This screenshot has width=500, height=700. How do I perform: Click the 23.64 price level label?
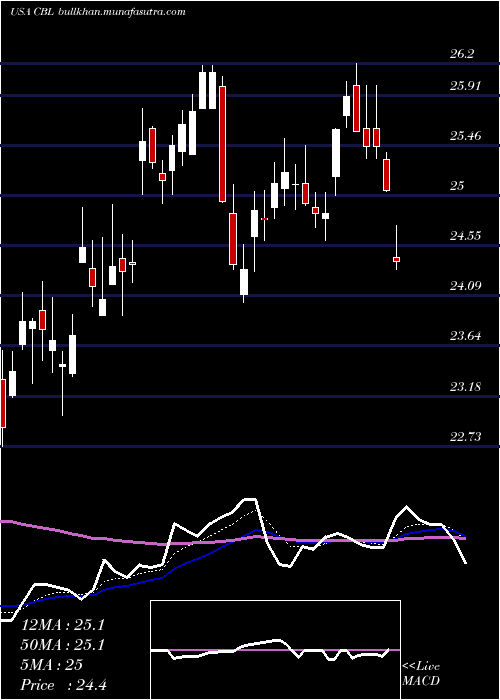click(x=465, y=335)
